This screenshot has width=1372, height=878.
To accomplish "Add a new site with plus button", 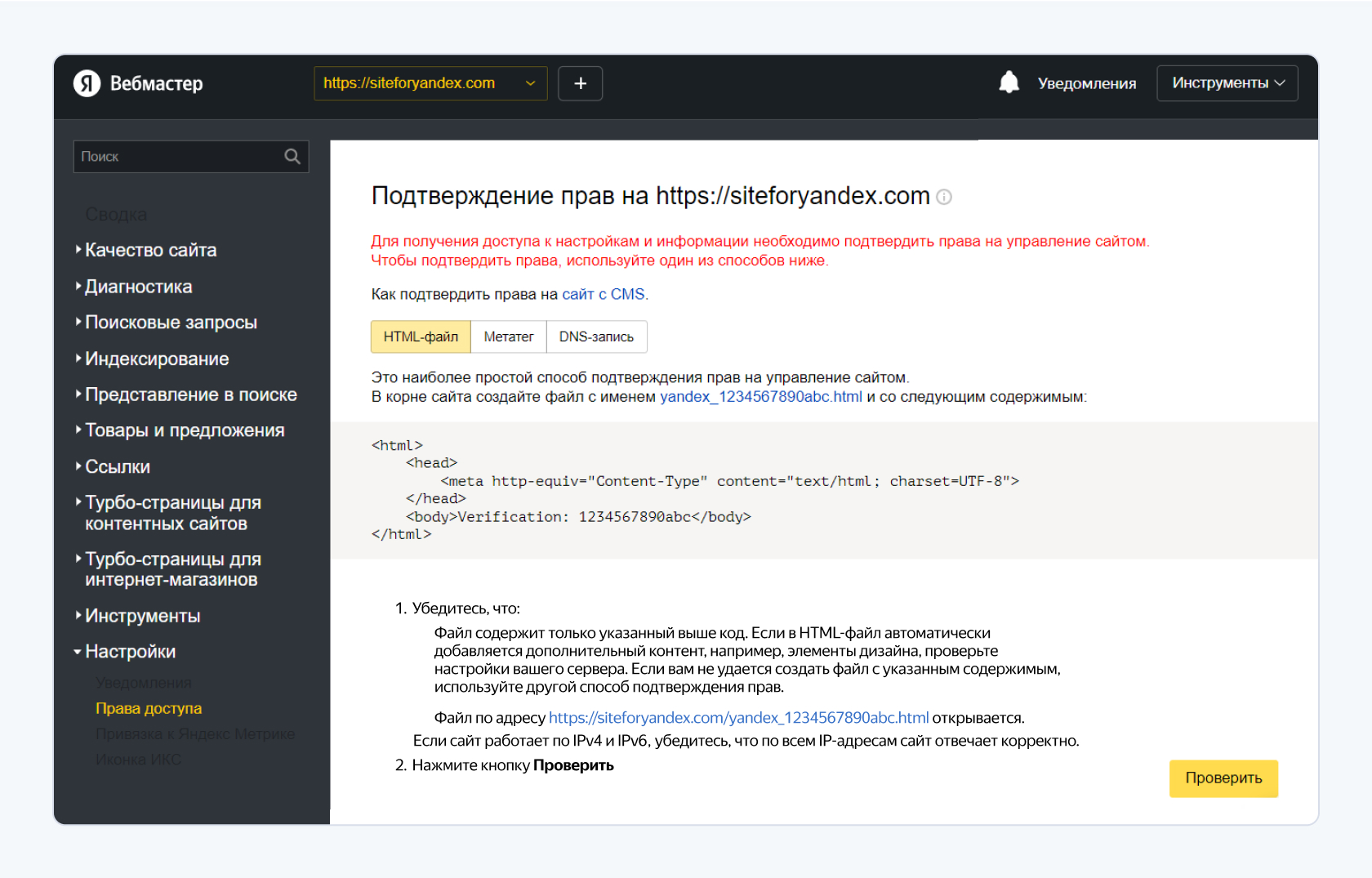I will coord(580,83).
